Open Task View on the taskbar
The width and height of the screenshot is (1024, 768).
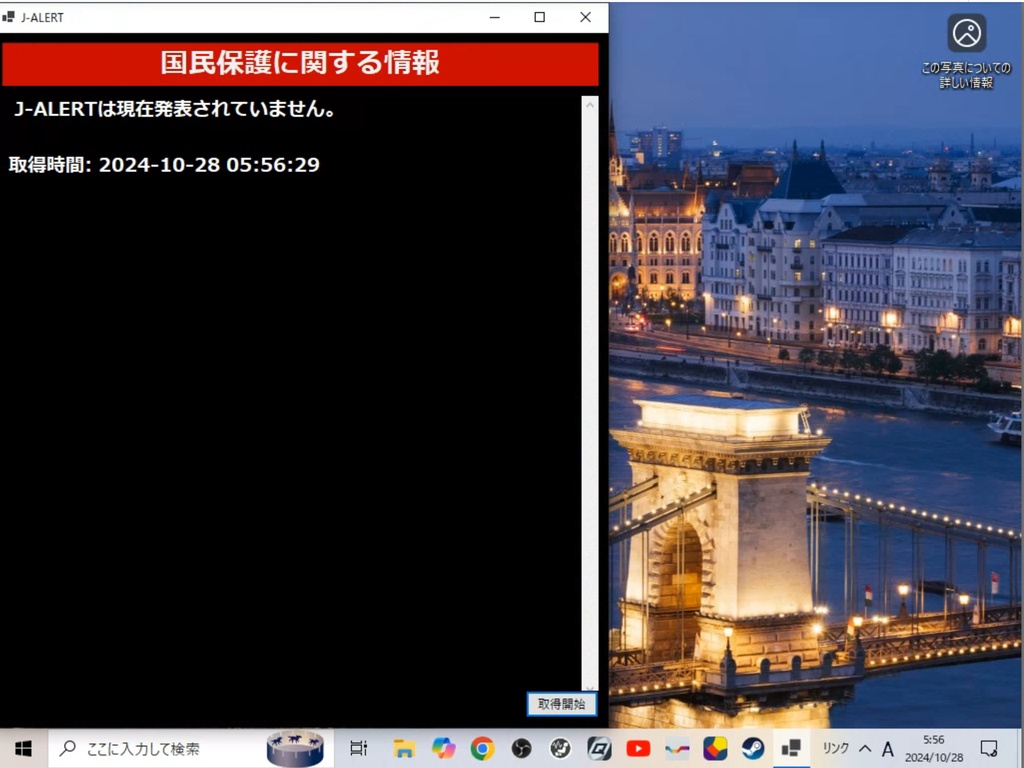(359, 748)
